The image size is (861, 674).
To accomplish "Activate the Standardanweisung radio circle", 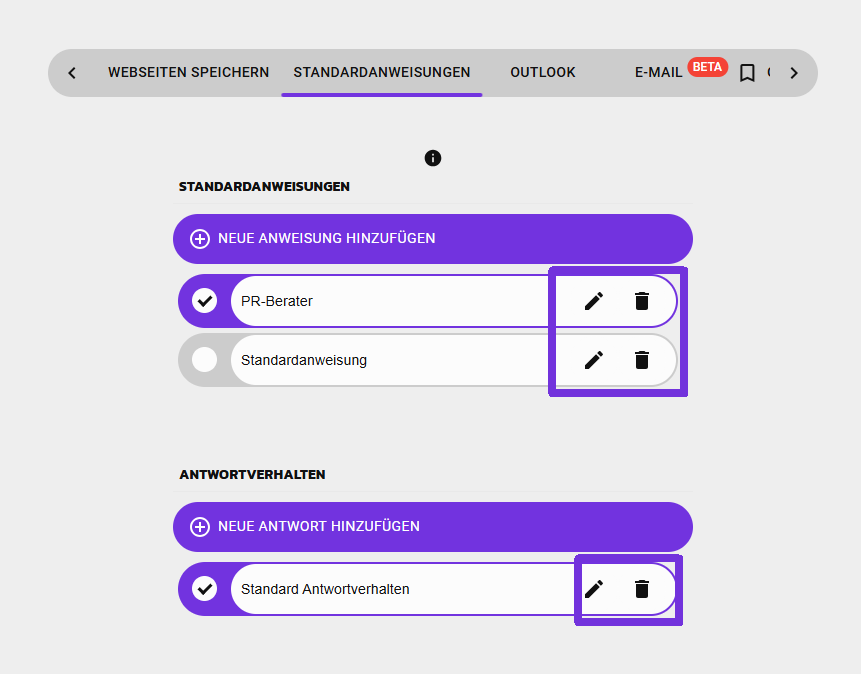I will [x=205, y=360].
